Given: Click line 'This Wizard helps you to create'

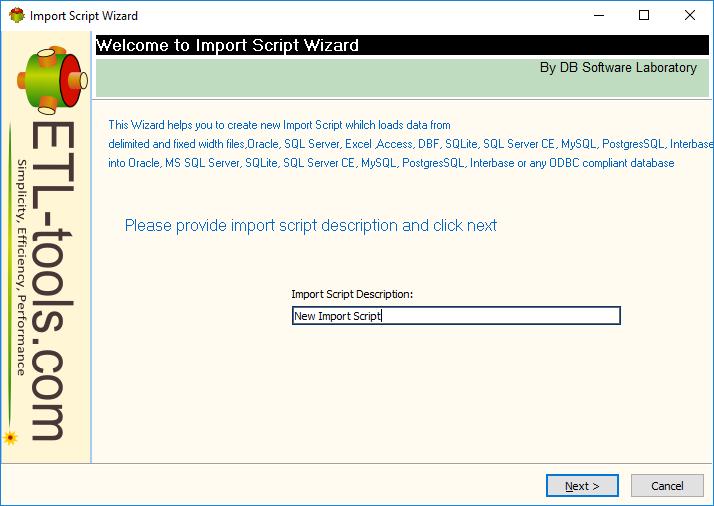Looking at the screenshot, I should [x=279, y=125].
